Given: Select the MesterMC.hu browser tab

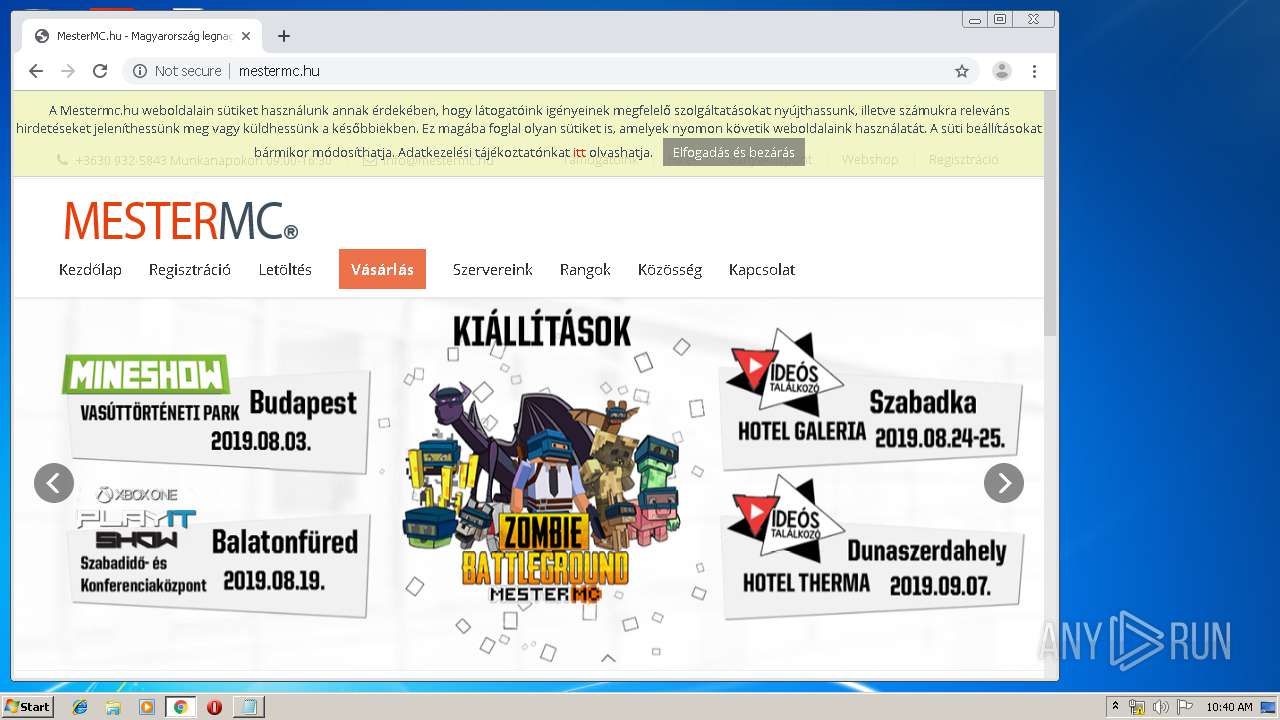Looking at the screenshot, I should [x=143, y=36].
